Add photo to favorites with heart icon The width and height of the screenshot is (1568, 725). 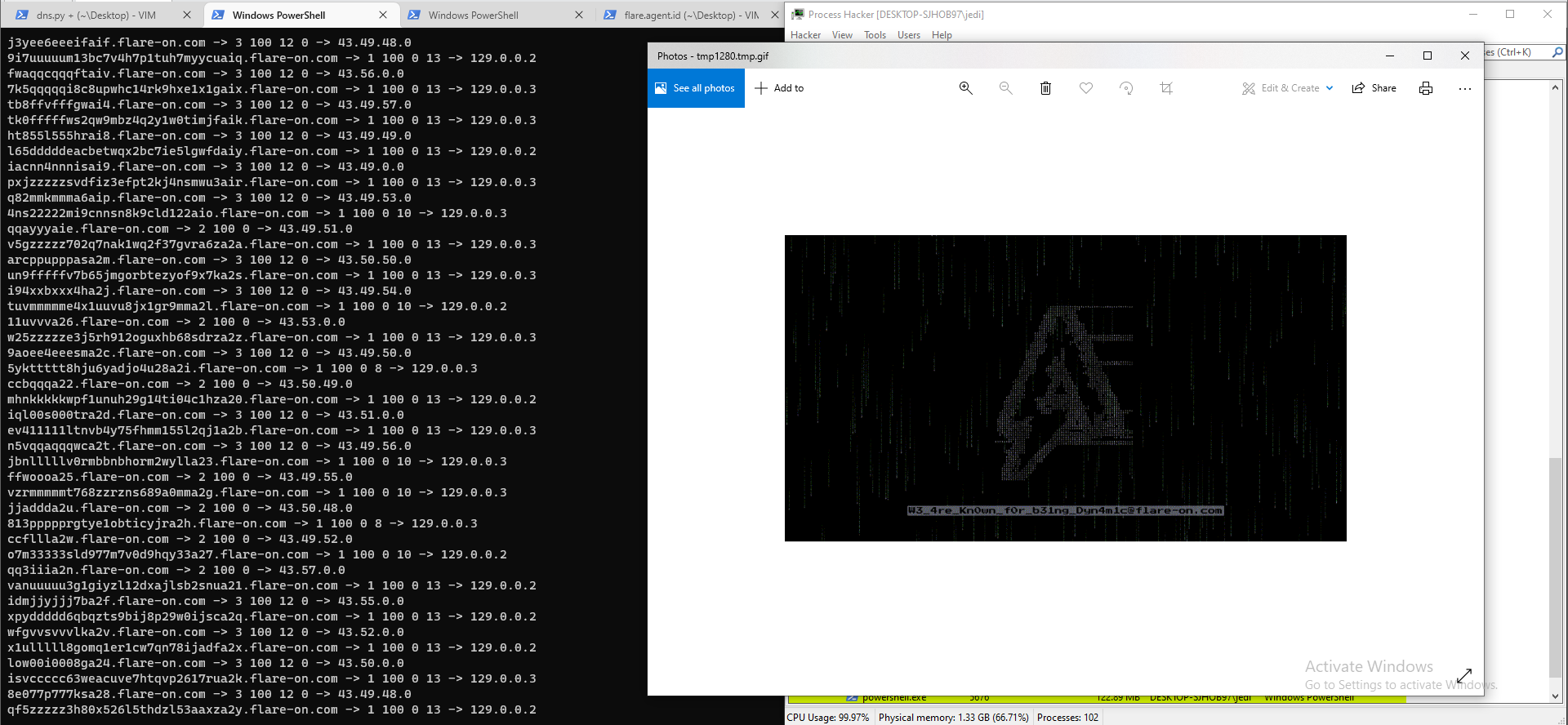click(x=1085, y=88)
